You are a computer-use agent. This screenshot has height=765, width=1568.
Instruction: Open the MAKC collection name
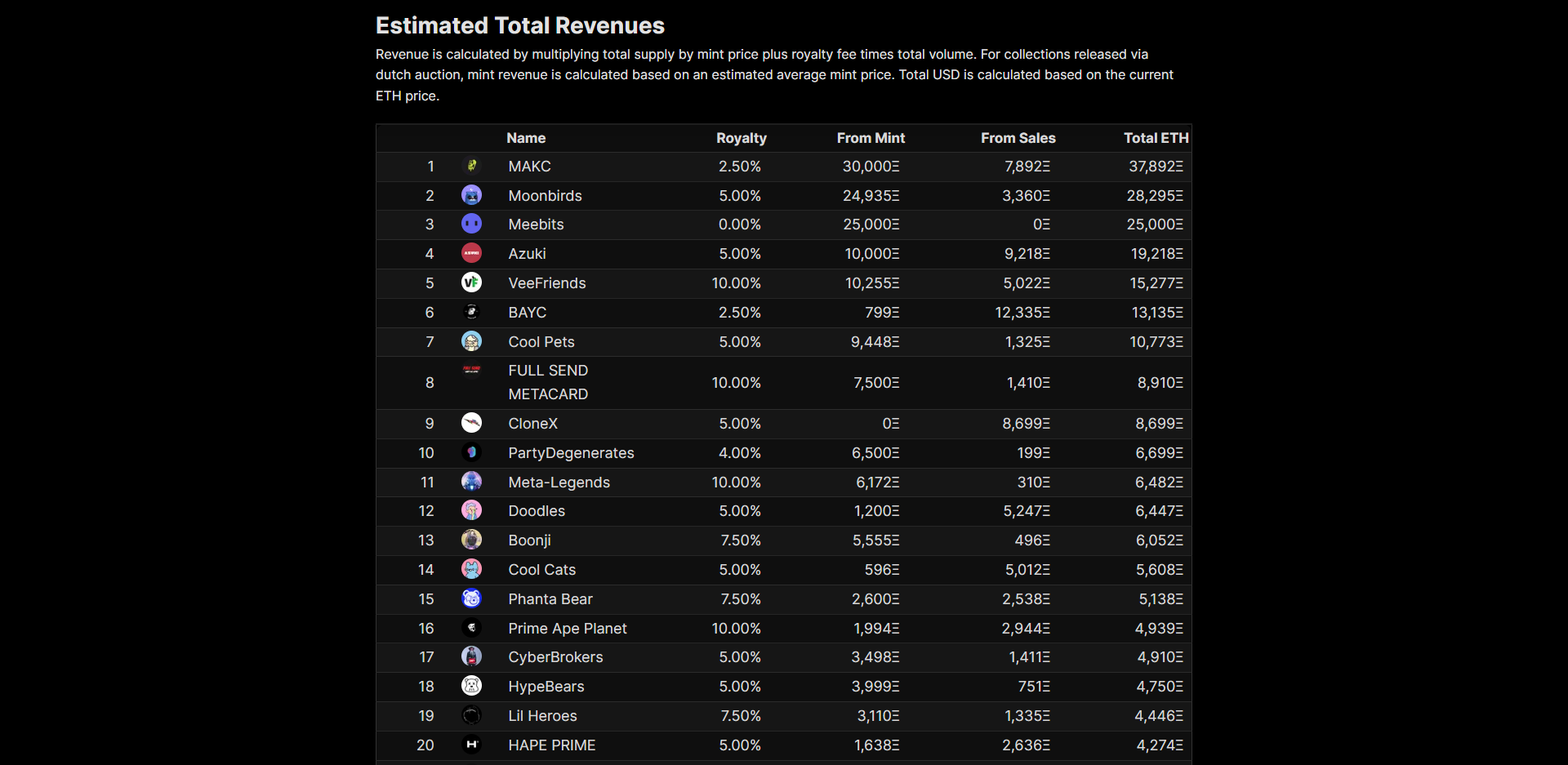530,167
